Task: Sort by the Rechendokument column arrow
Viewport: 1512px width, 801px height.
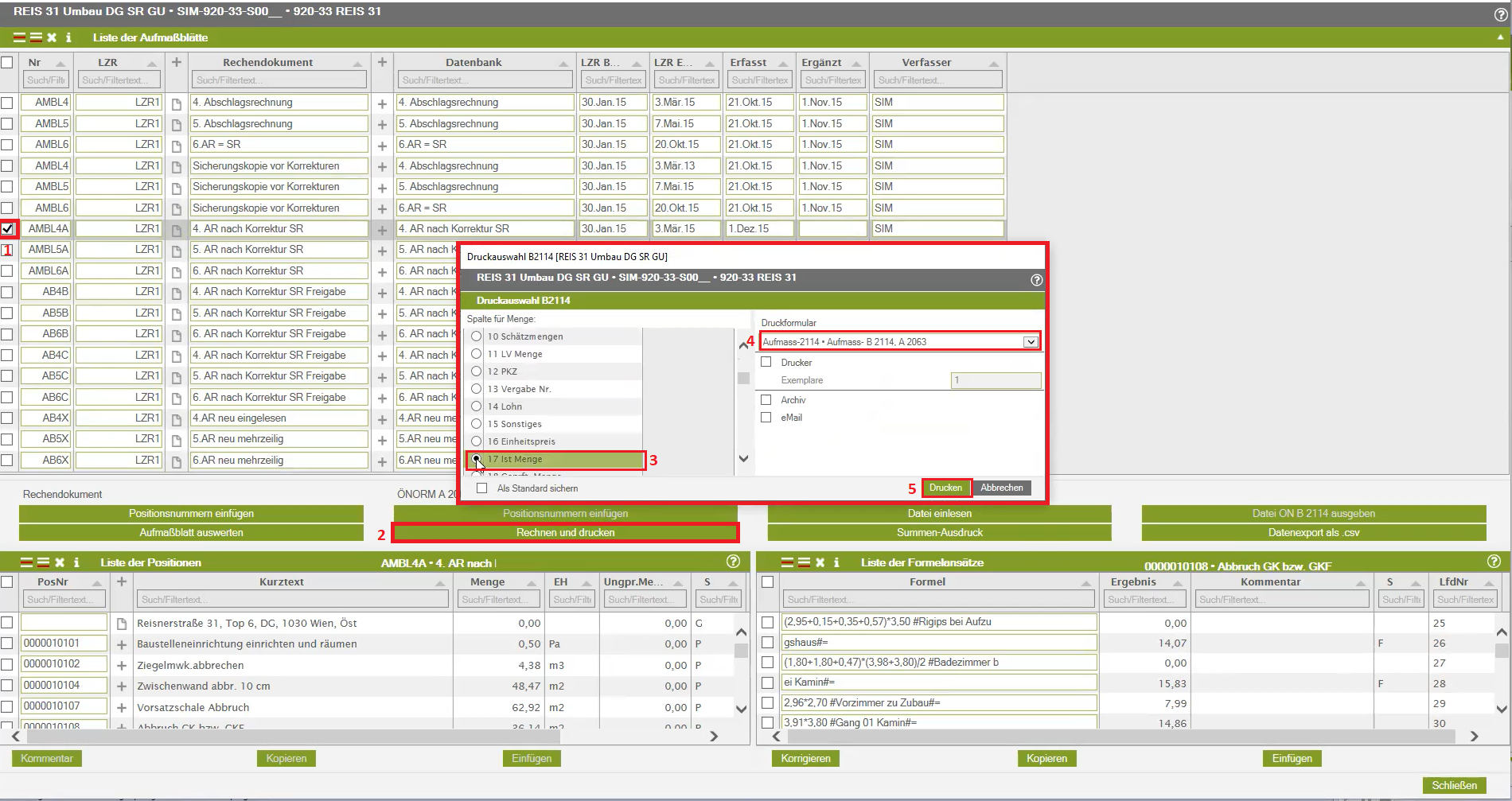Action: click(357, 64)
